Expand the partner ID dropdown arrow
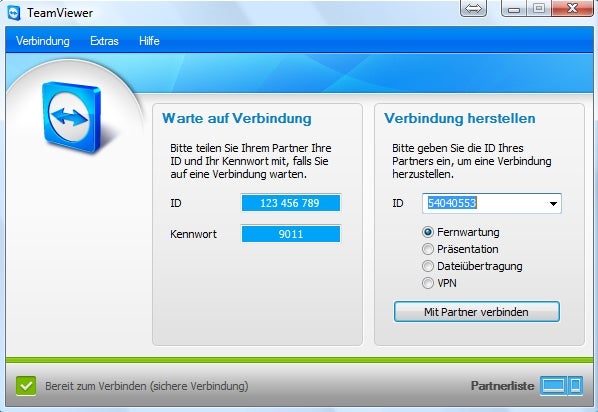 click(553, 203)
